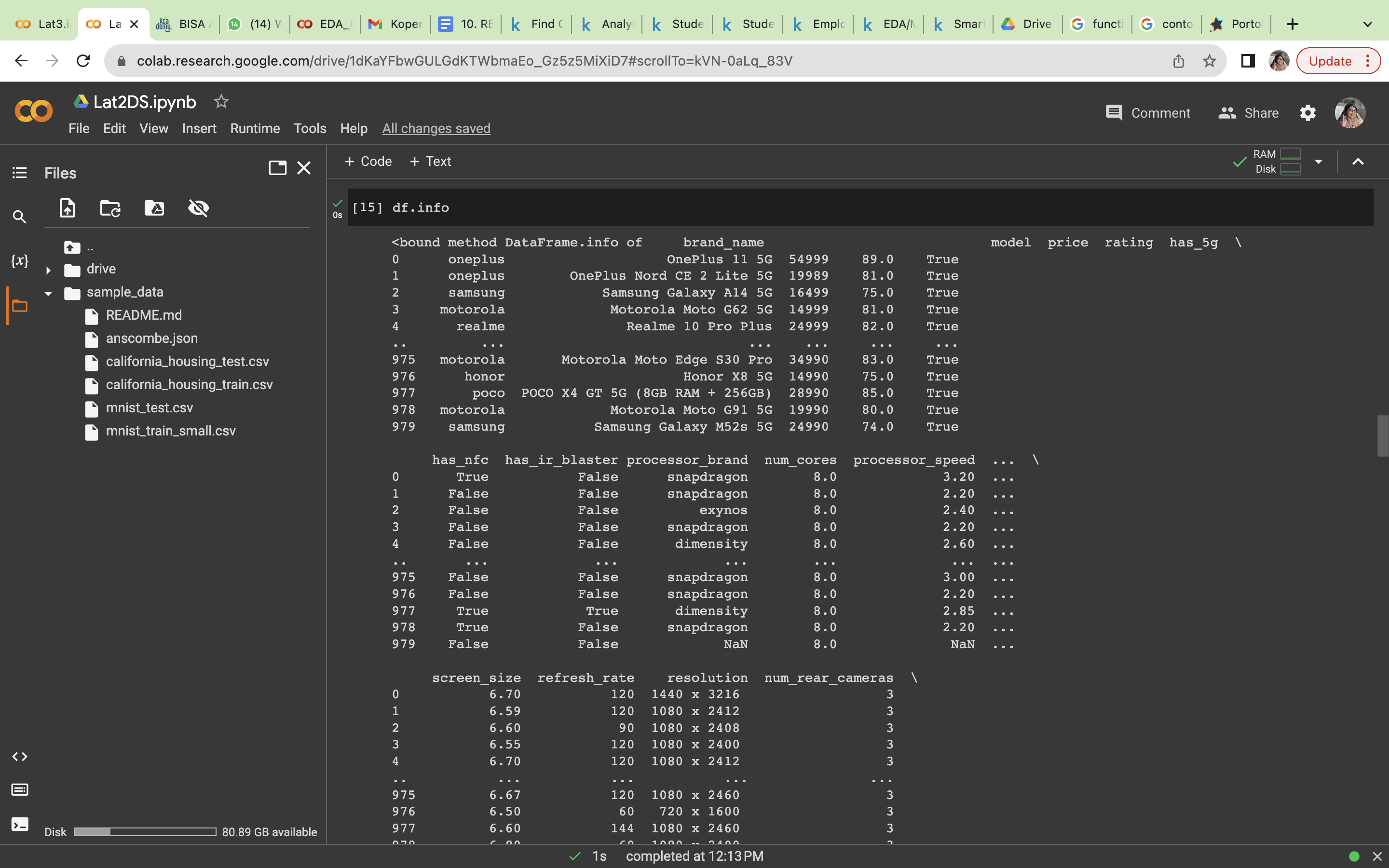The width and height of the screenshot is (1389, 868).
Task: Bookmark this page with the star
Action: (1209, 61)
